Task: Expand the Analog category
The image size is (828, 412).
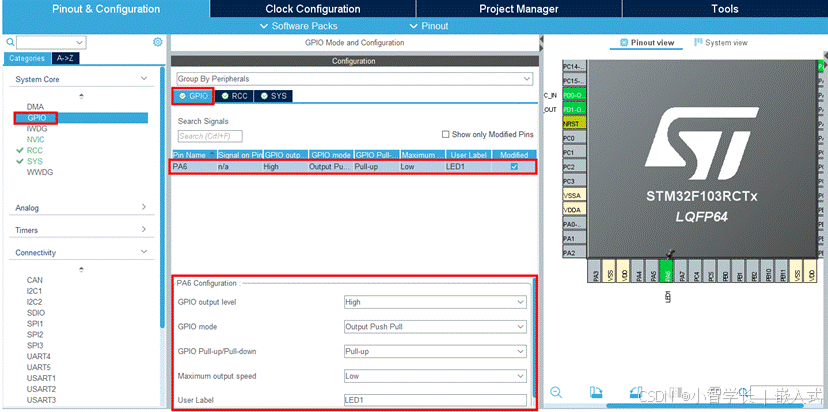Action: coord(144,207)
